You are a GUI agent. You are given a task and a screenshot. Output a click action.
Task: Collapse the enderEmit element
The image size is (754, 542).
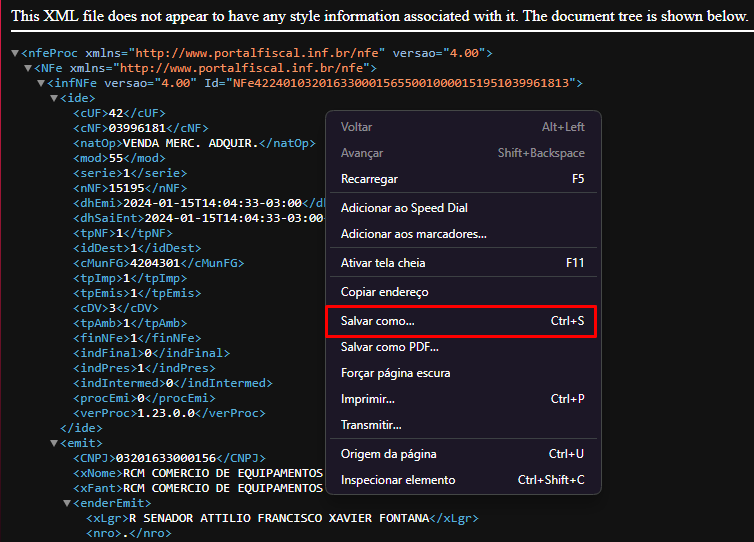click(67, 503)
